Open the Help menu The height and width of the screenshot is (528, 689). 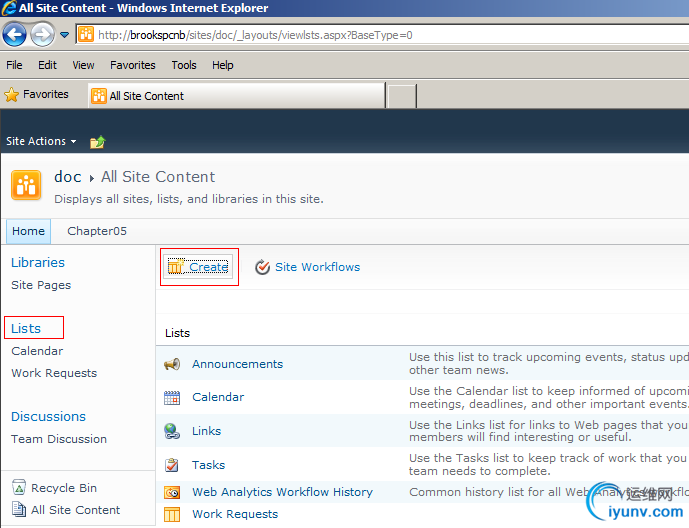(x=223, y=65)
